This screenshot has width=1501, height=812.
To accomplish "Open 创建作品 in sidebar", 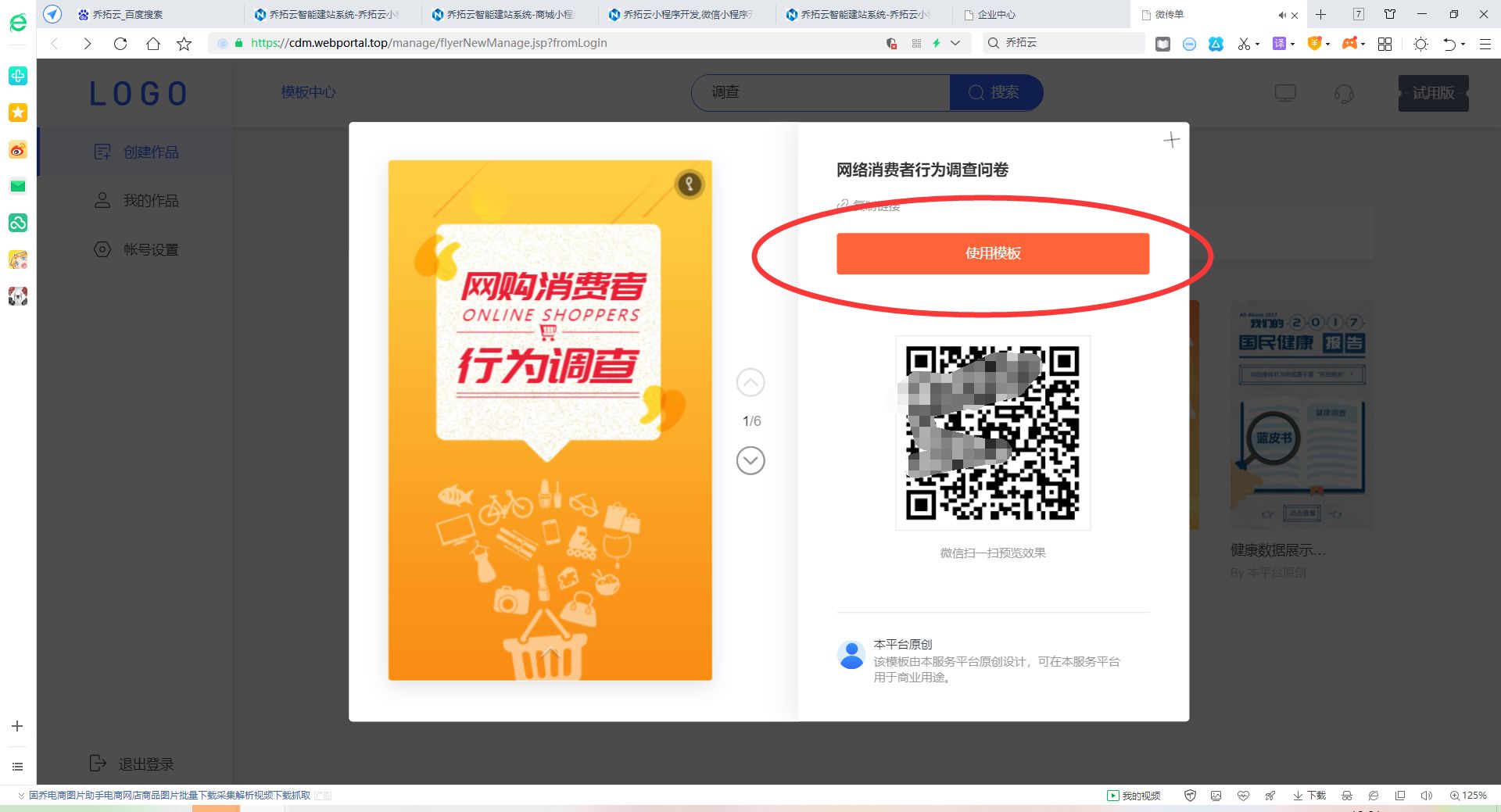I will tap(135, 152).
